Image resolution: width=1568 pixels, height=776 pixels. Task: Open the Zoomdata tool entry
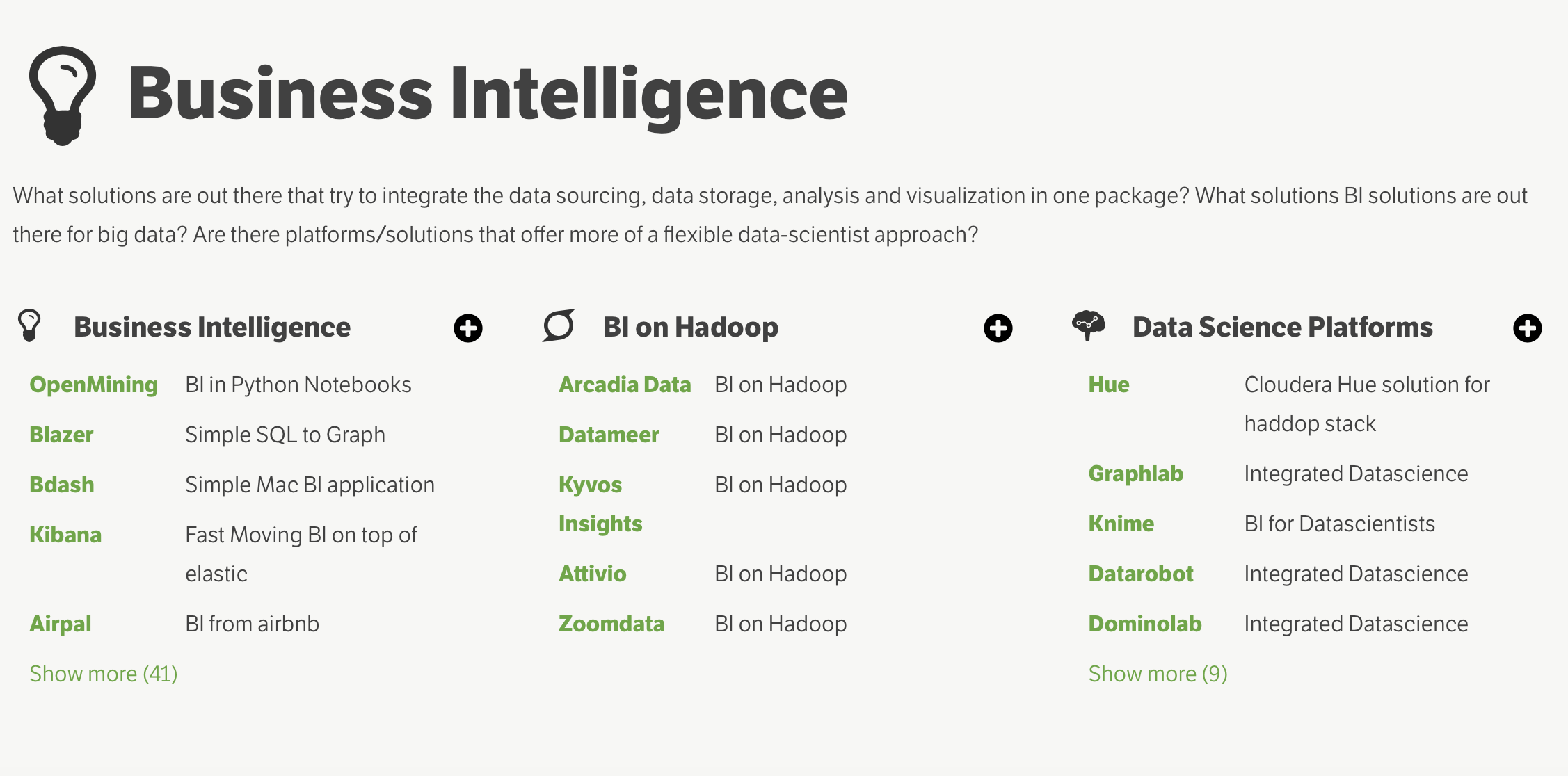coord(611,624)
